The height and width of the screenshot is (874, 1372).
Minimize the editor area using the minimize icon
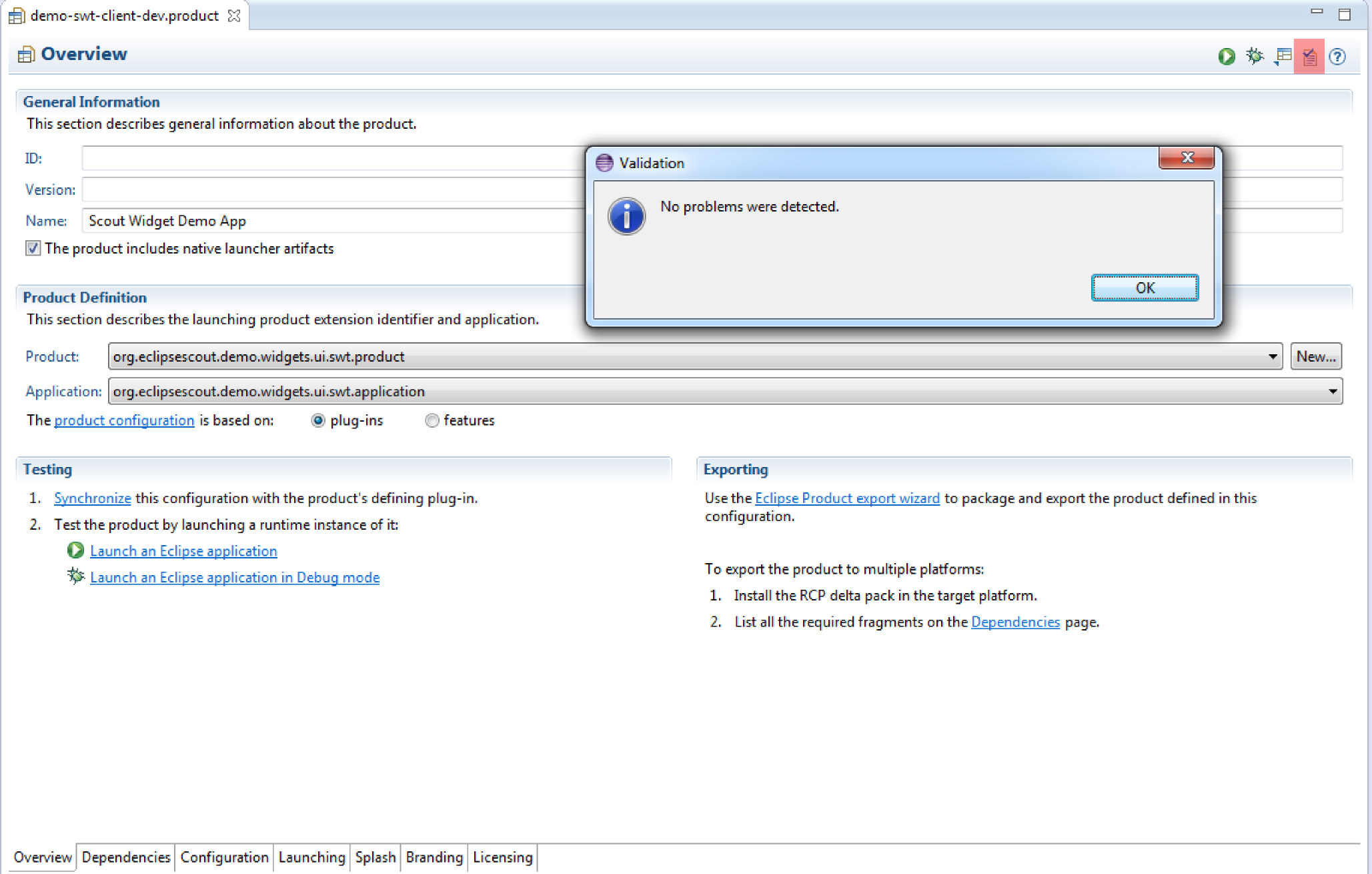1317,12
